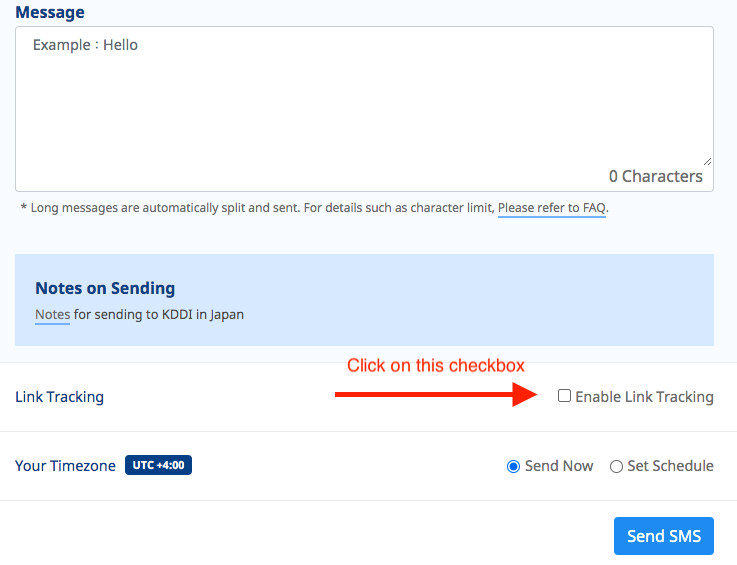This screenshot has width=737, height=565.
Task: Click the Send Now label text
Action: point(559,466)
